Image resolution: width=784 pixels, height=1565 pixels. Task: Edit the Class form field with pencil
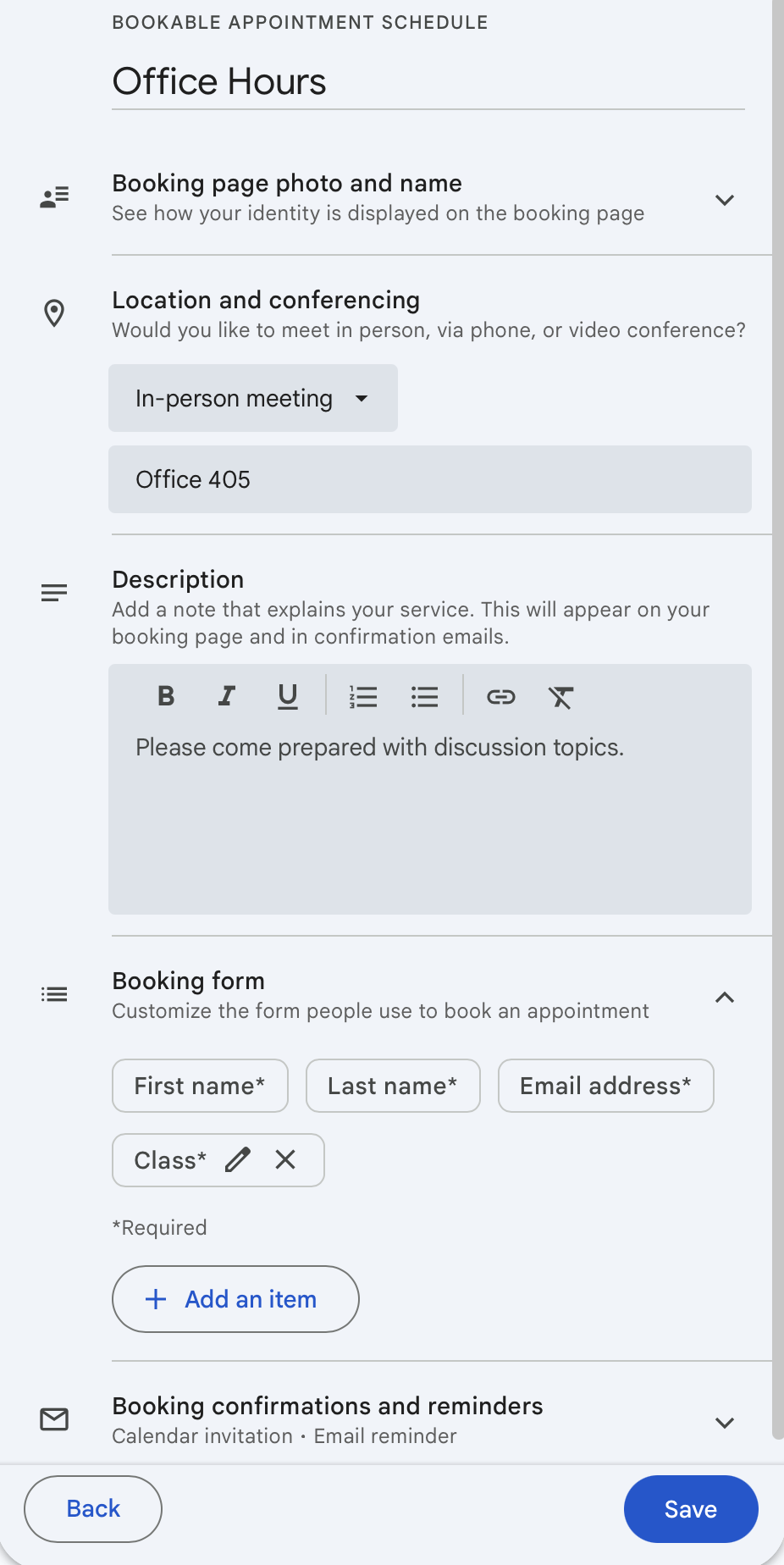pos(238,1159)
